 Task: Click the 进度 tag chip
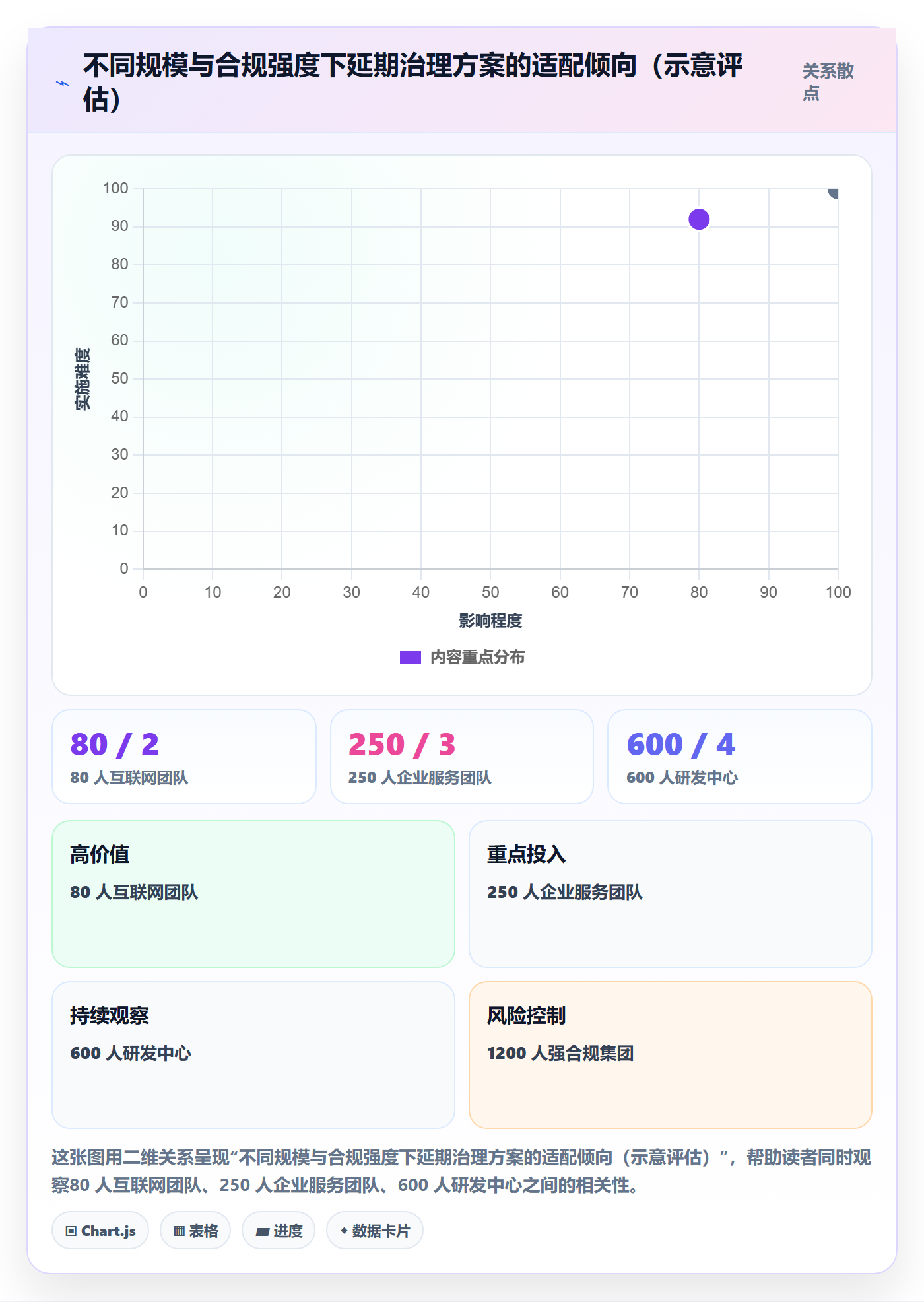point(279,1231)
